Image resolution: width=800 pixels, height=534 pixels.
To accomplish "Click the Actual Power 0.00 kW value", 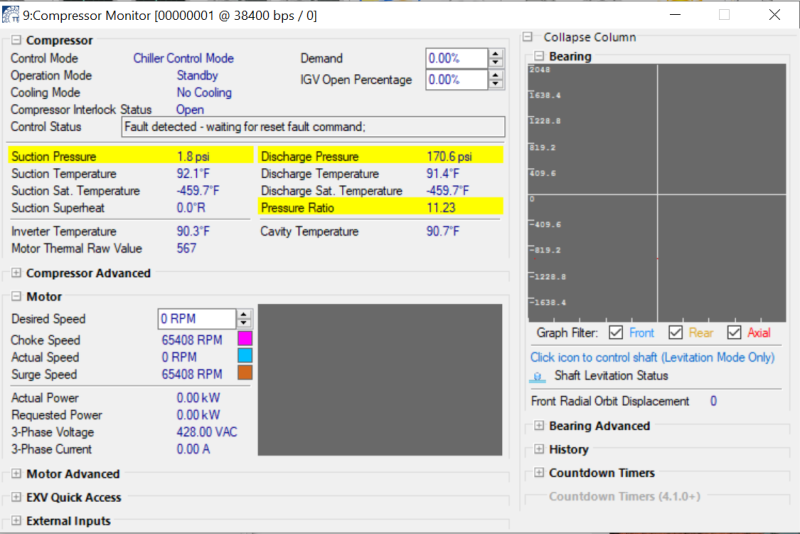I will click(x=198, y=397).
